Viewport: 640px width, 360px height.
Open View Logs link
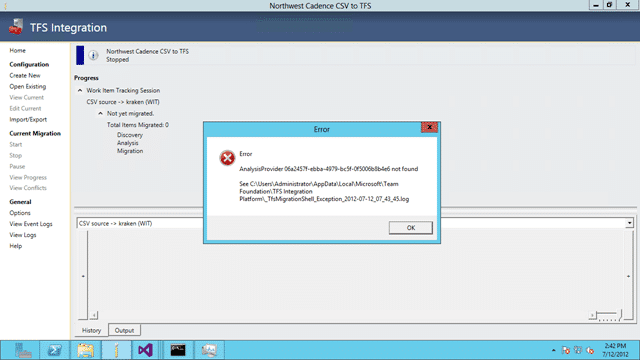tap(23, 235)
